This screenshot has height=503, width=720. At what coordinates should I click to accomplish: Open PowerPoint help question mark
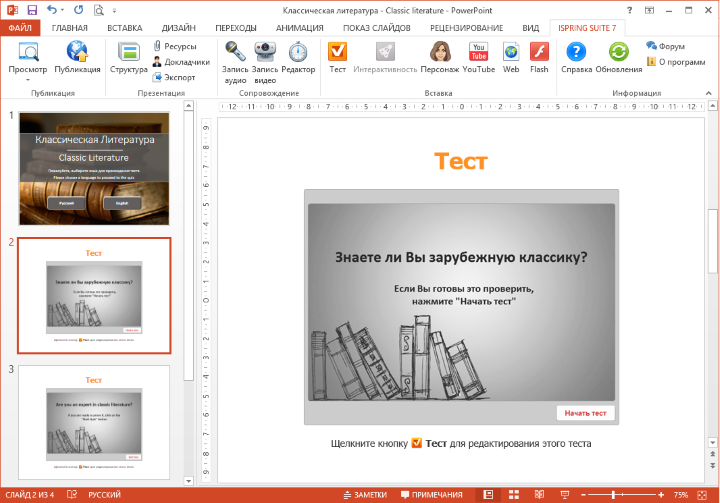(x=629, y=10)
